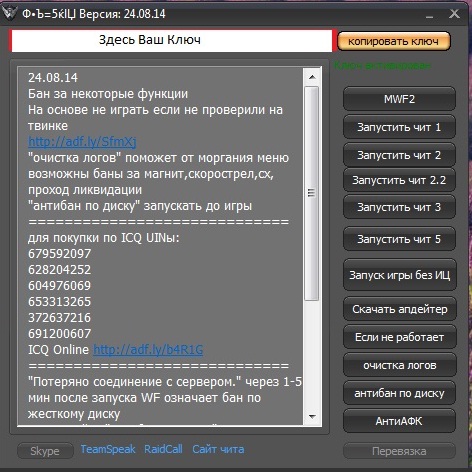Viewport: 472px width, 472px height.
Task: Launch «Запустить чит 3»
Action: [x=399, y=207]
